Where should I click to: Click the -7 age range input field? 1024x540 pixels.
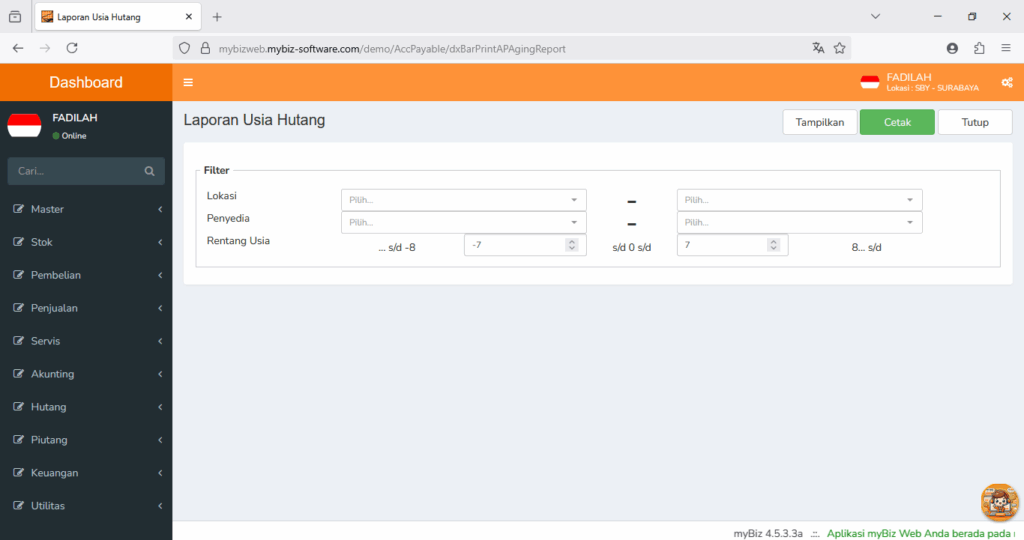coord(525,245)
